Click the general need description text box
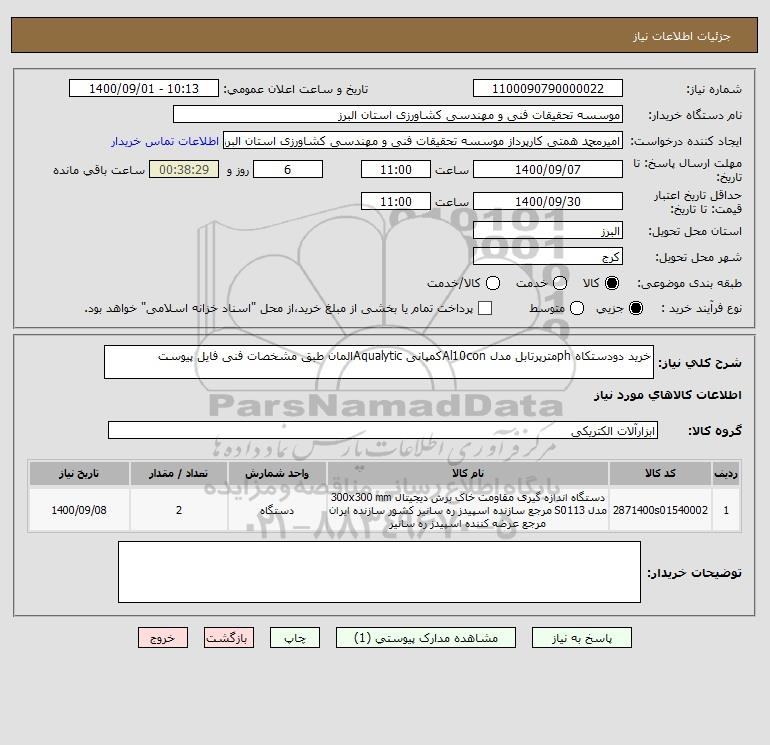The width and height of the screenshot is (770, 745). click(x=379, y=362)
